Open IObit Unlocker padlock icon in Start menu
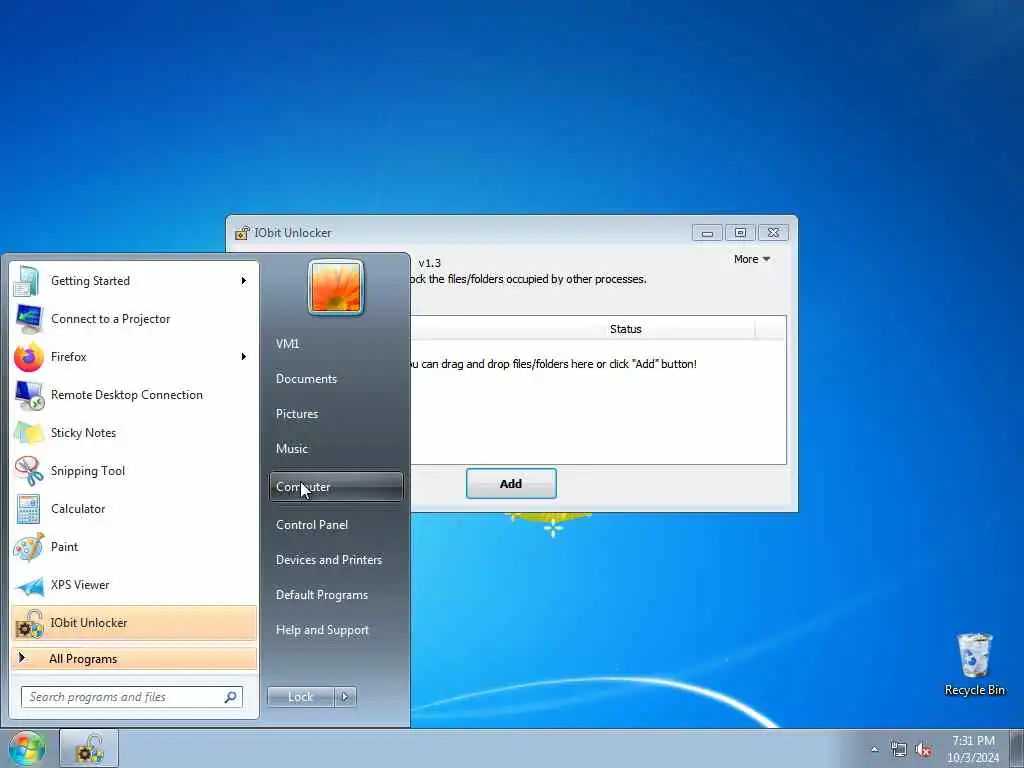This screenshot has height=768, width=1024. point(28,623)
